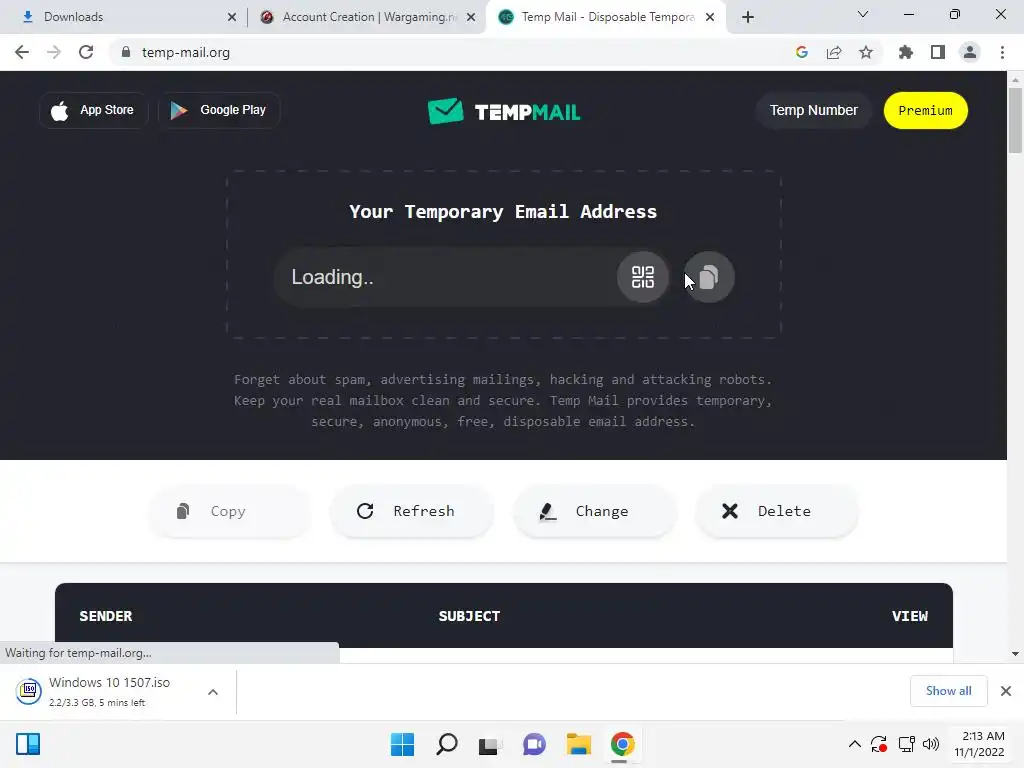View site information via the lock icon
This screenshot has height=768, width=1024.
[126, 52]
